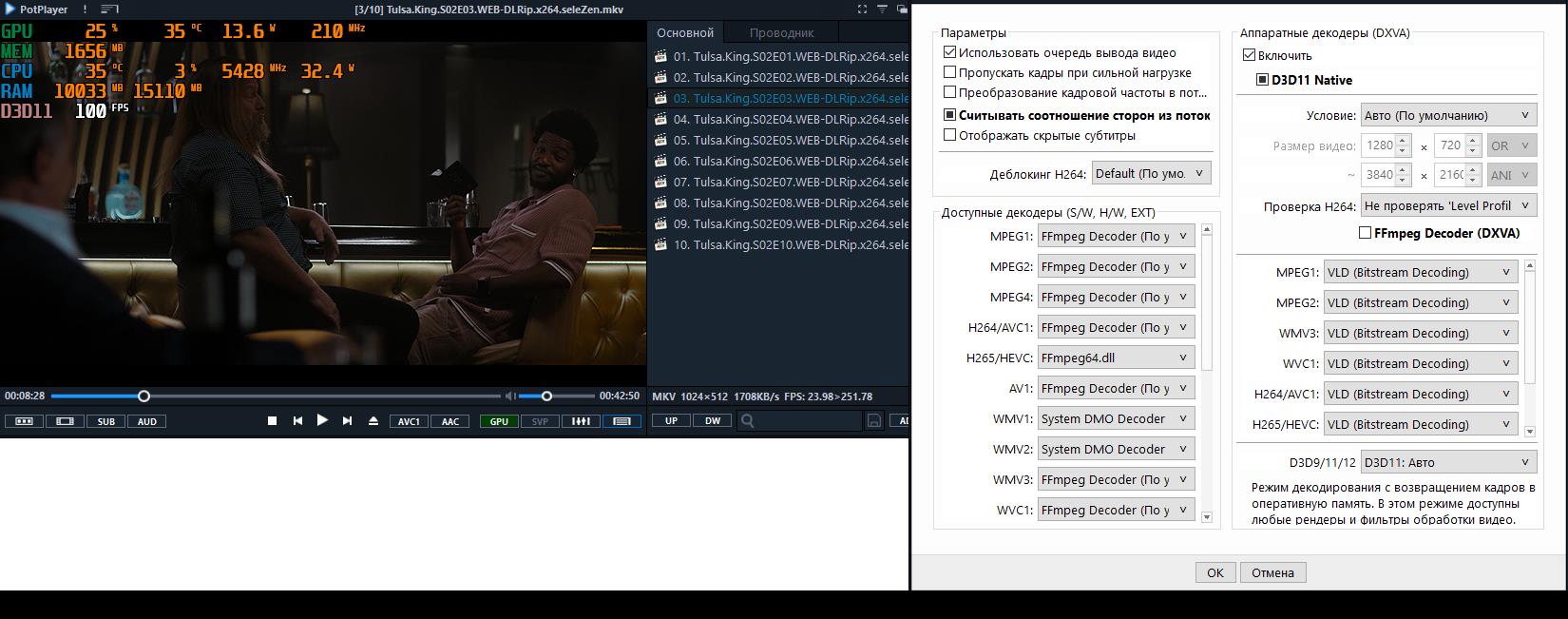Screen dimensions: 1568x619
Task: Click the Eject/open file icon
Action: pyautogui.click(x=373, y=421)
